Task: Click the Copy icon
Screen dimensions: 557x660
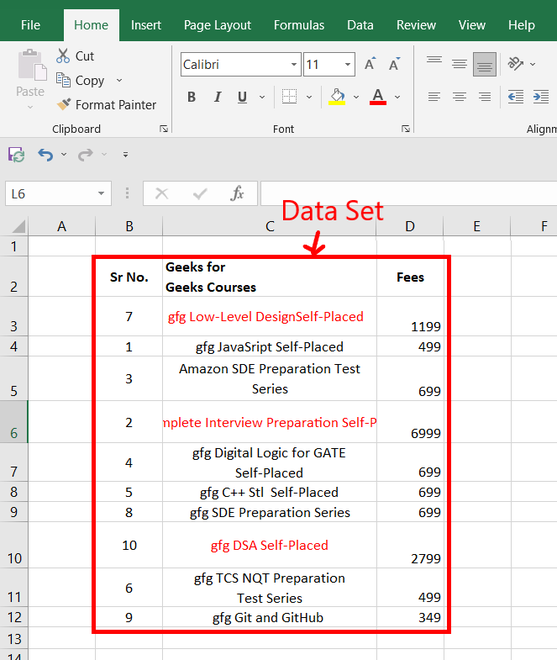Action: coord(63,80)
